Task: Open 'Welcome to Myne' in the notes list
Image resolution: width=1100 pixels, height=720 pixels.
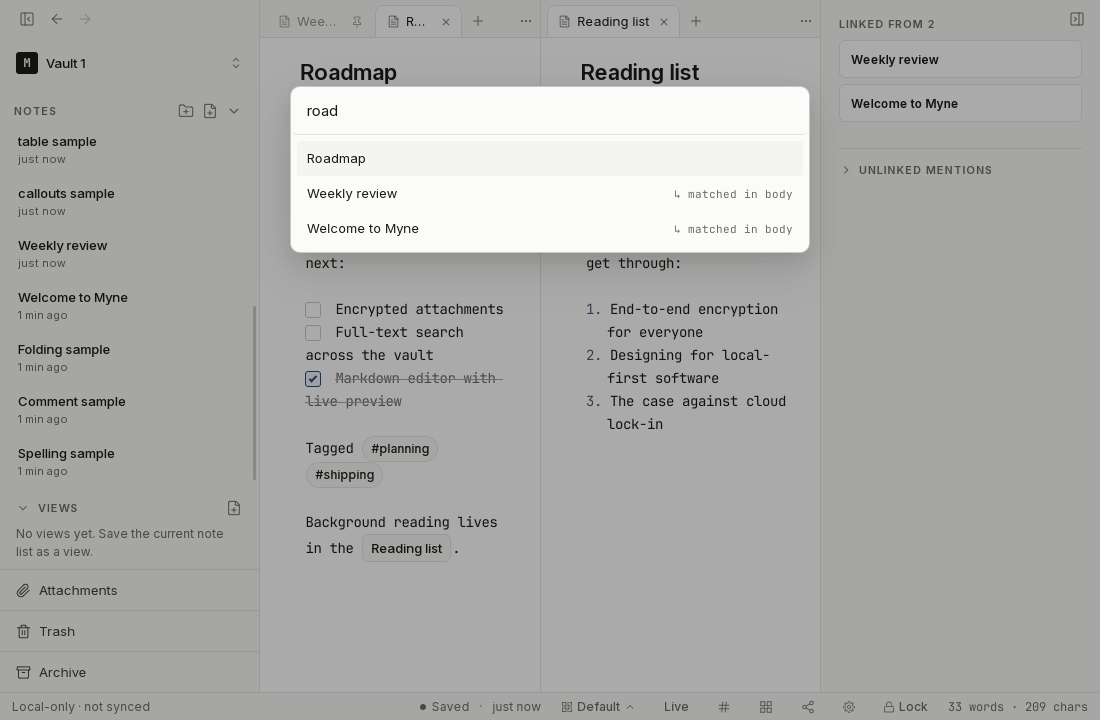Action: 129,305
